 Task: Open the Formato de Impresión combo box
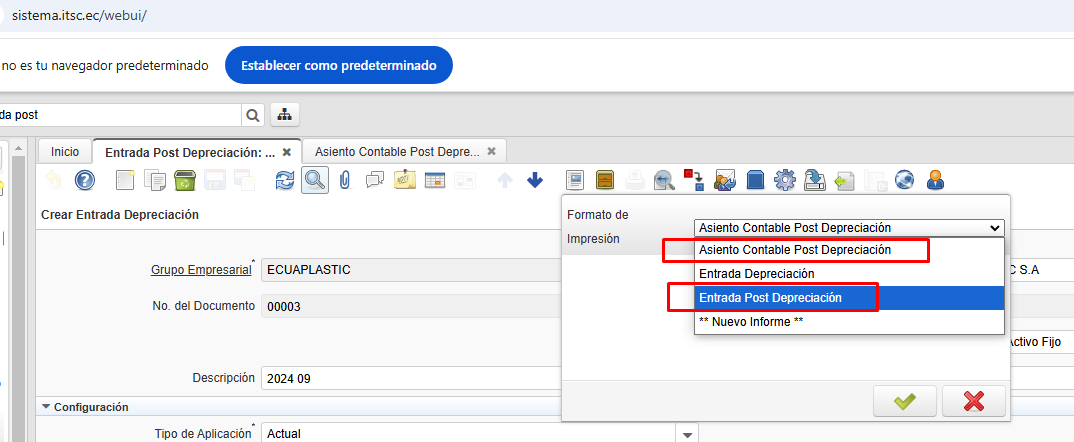click(848, 227)
